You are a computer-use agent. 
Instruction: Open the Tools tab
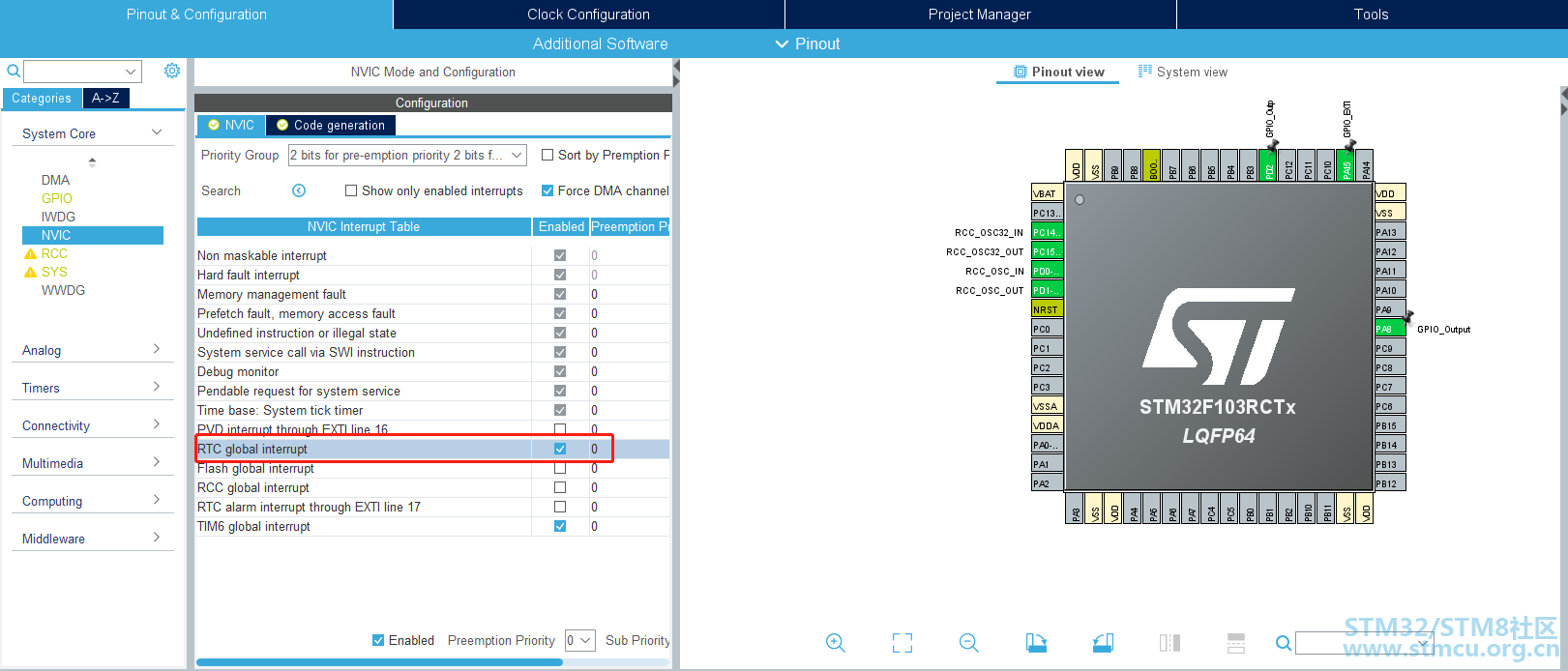[1372, 15]
